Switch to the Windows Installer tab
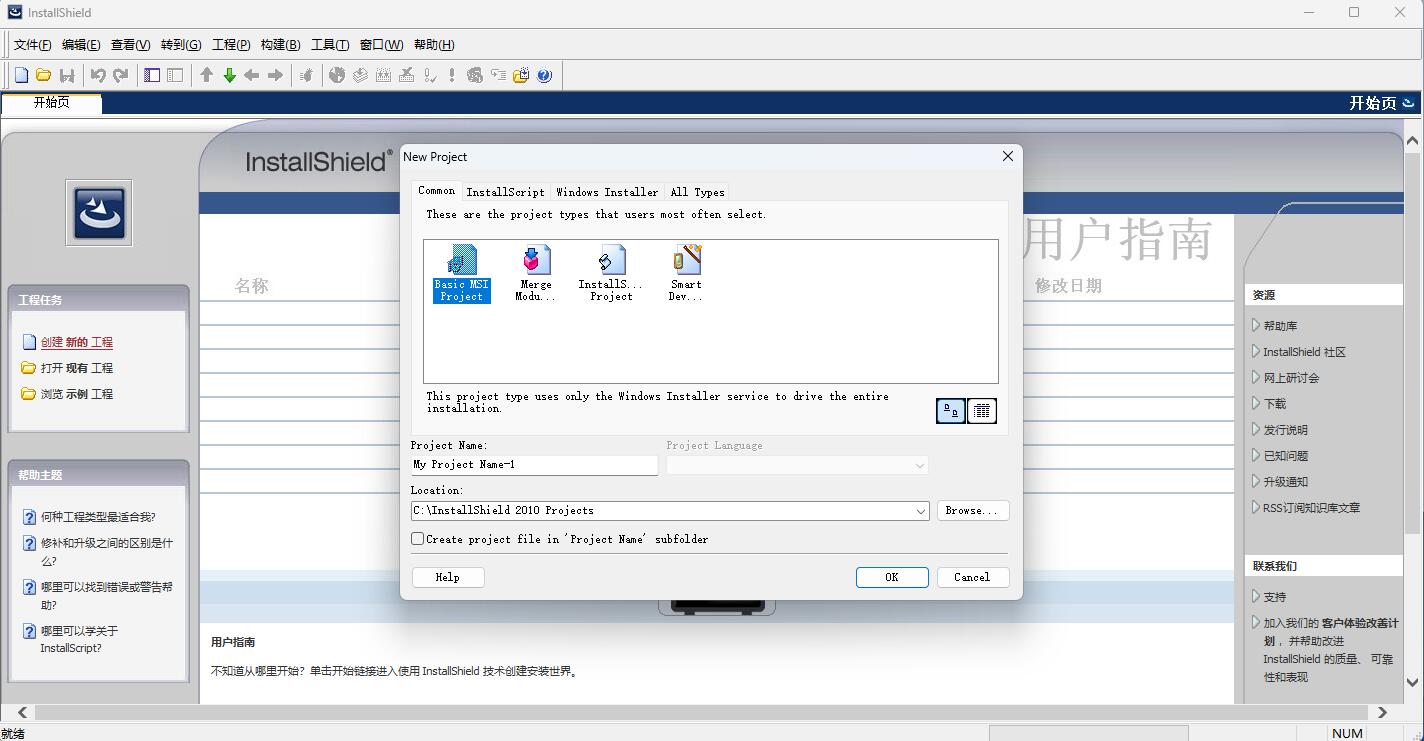 coord(607,192)
